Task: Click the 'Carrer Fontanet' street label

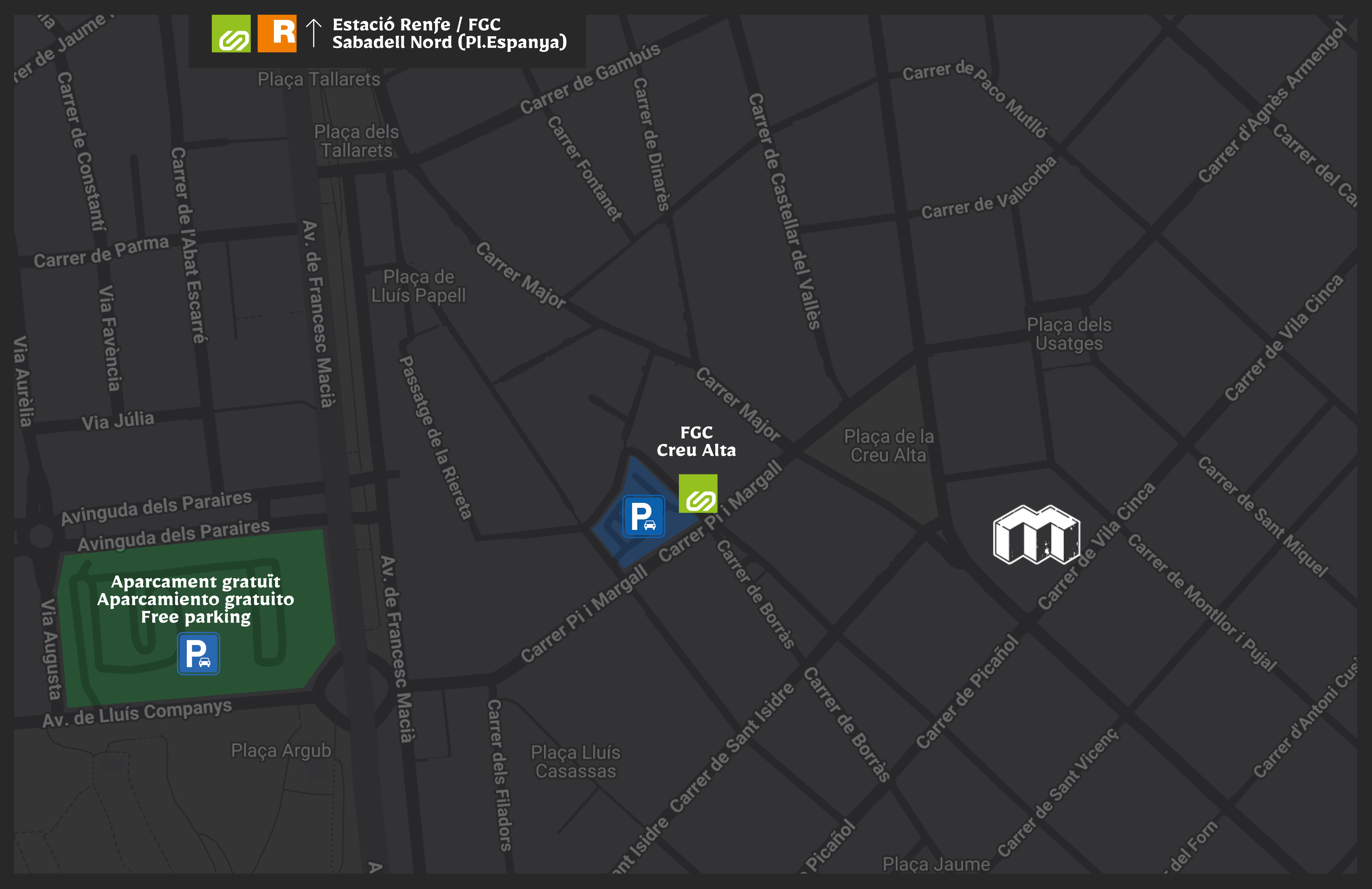Action: (584, 168)
